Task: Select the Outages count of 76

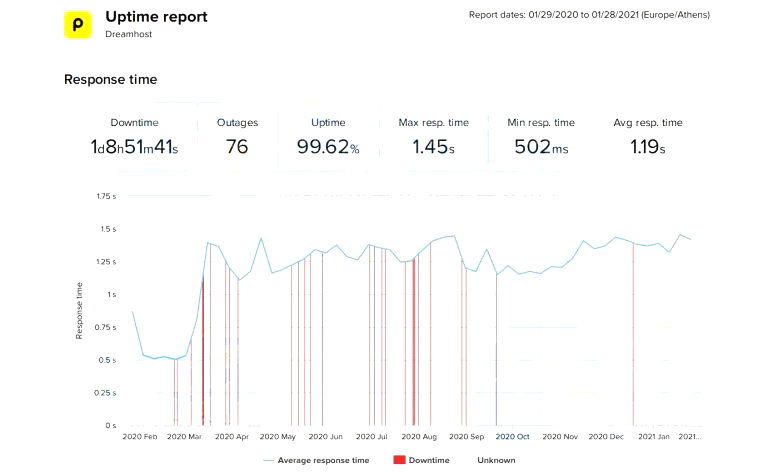Action: coord(237,148)
